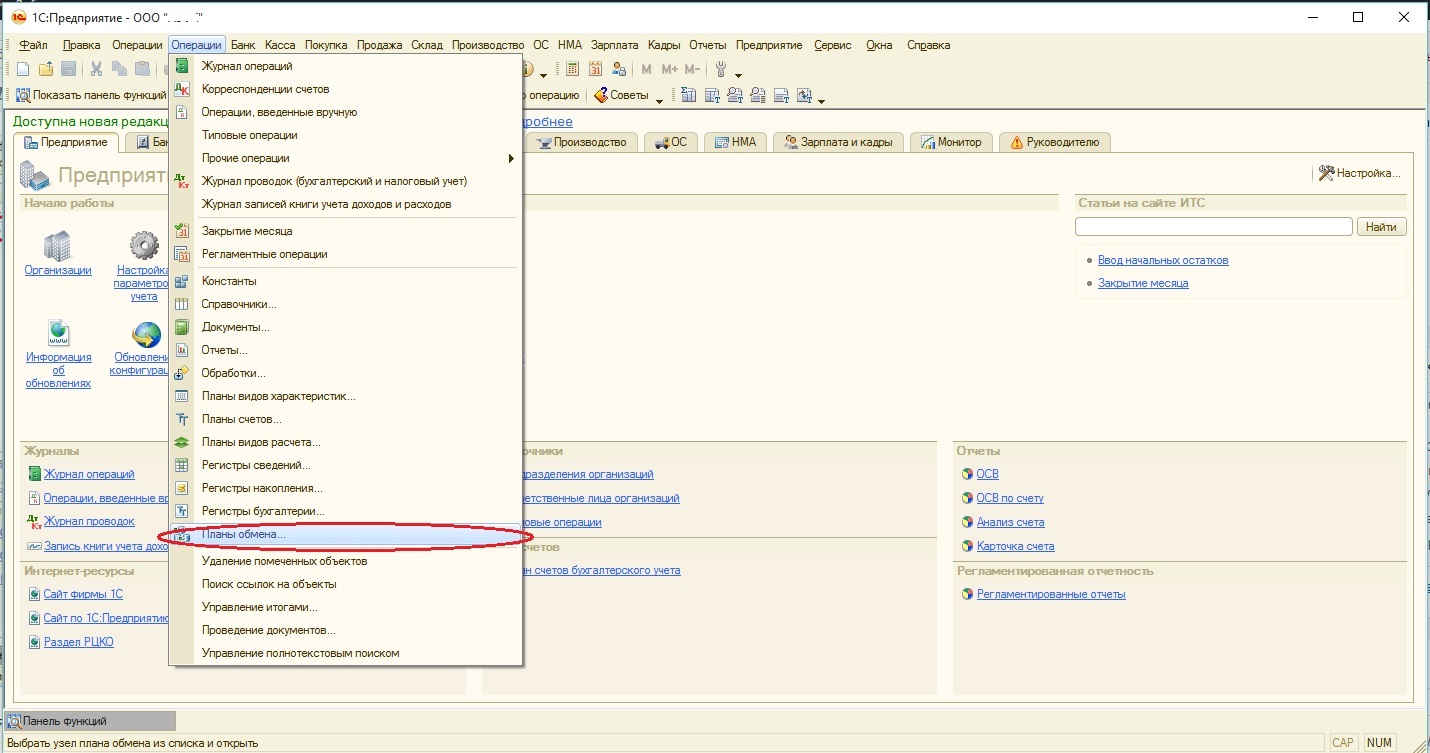This screenshot has width=1430, height=753.
Task: Click the user lock toolbar icon
Action: [x=619, y=69]
